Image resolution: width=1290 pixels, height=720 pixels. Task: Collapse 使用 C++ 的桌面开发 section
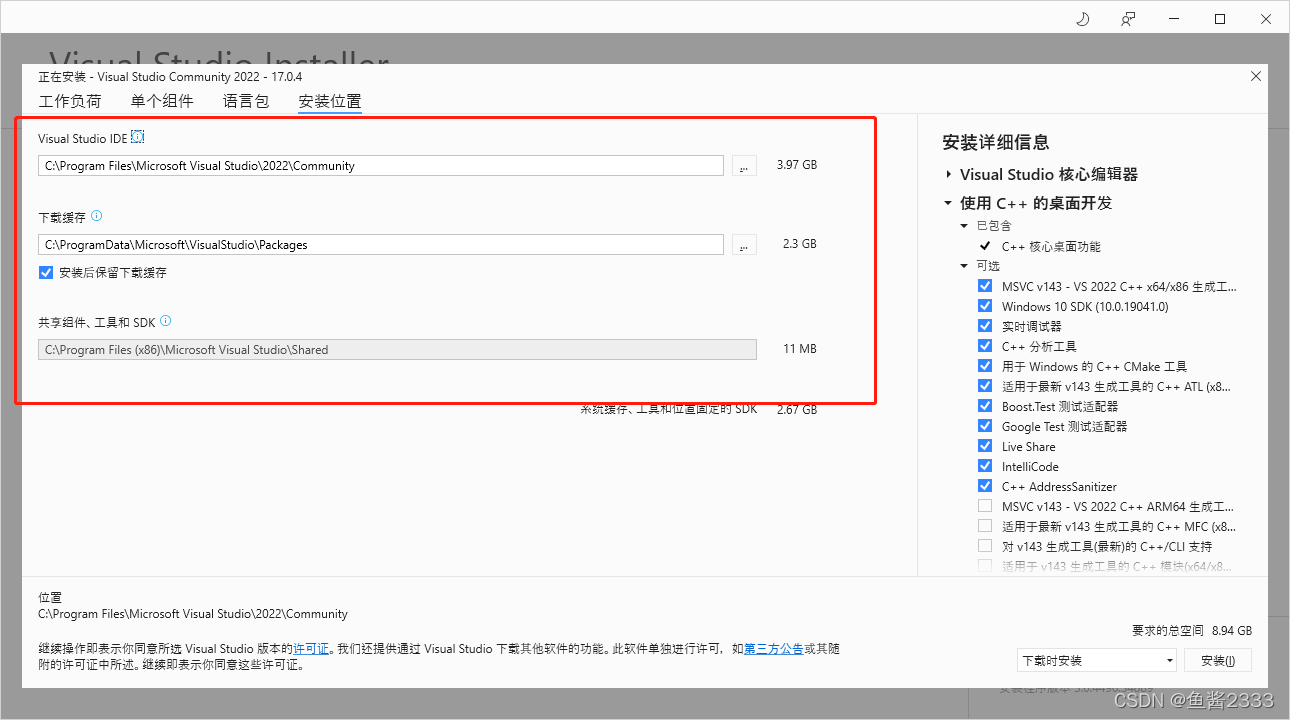(949, 203)
